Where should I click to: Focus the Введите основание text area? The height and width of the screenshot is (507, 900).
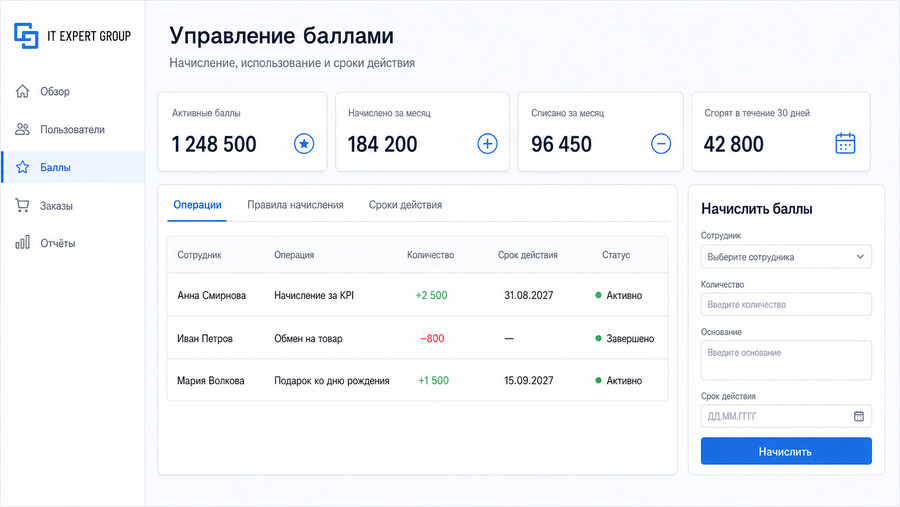coord(786,360)
